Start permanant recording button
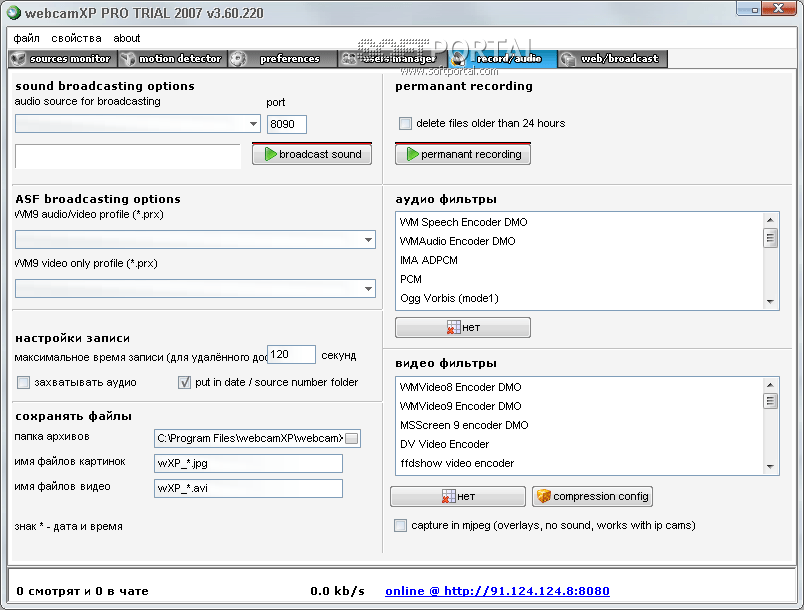 coord(463,154)
